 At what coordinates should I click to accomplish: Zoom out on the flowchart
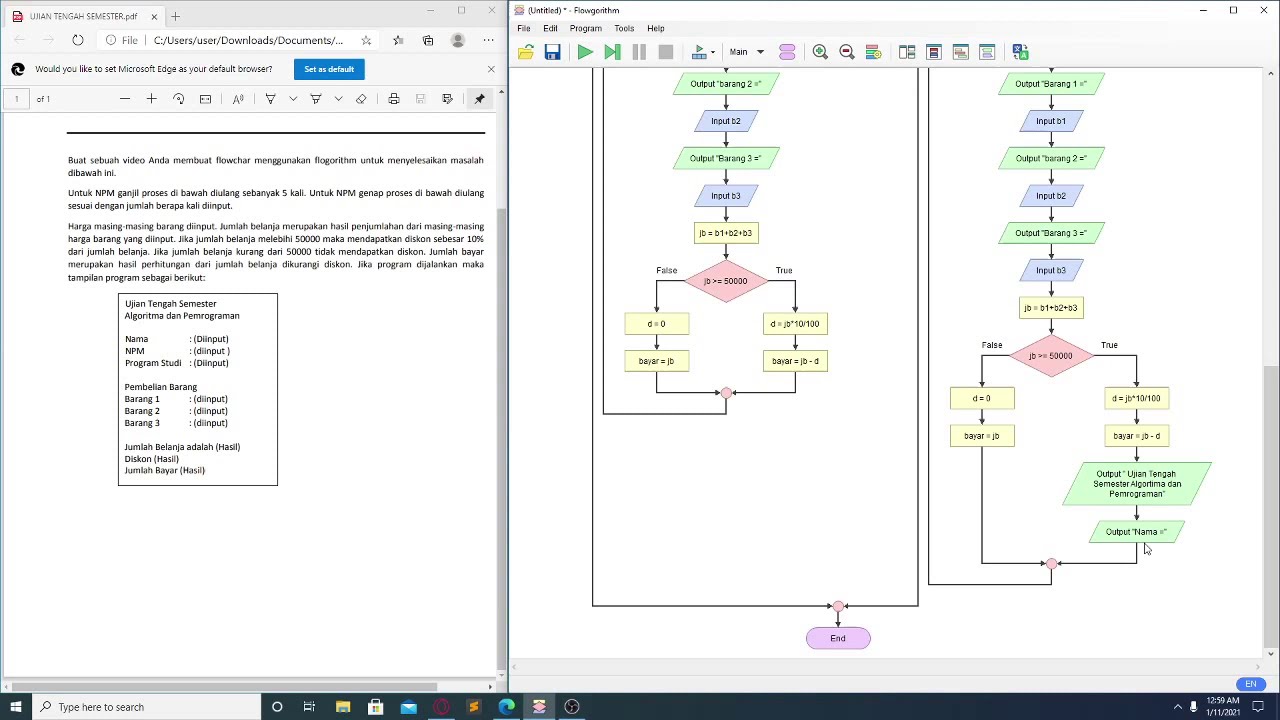[847, 52]
